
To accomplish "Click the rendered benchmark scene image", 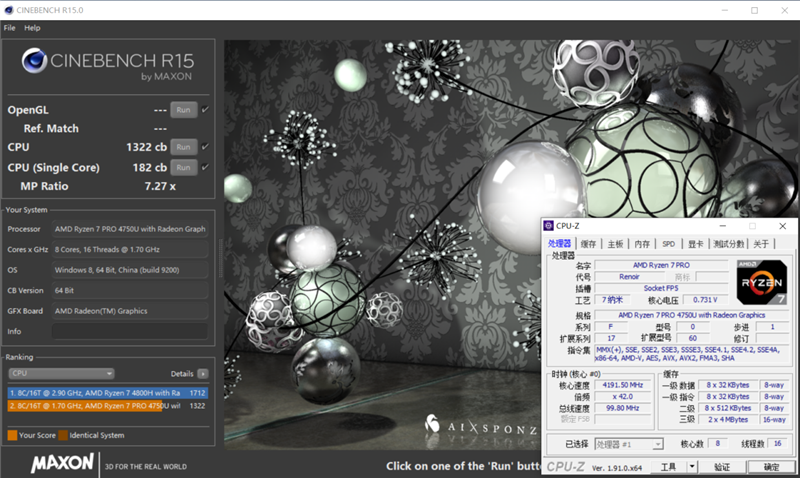I will pos(382,245).
